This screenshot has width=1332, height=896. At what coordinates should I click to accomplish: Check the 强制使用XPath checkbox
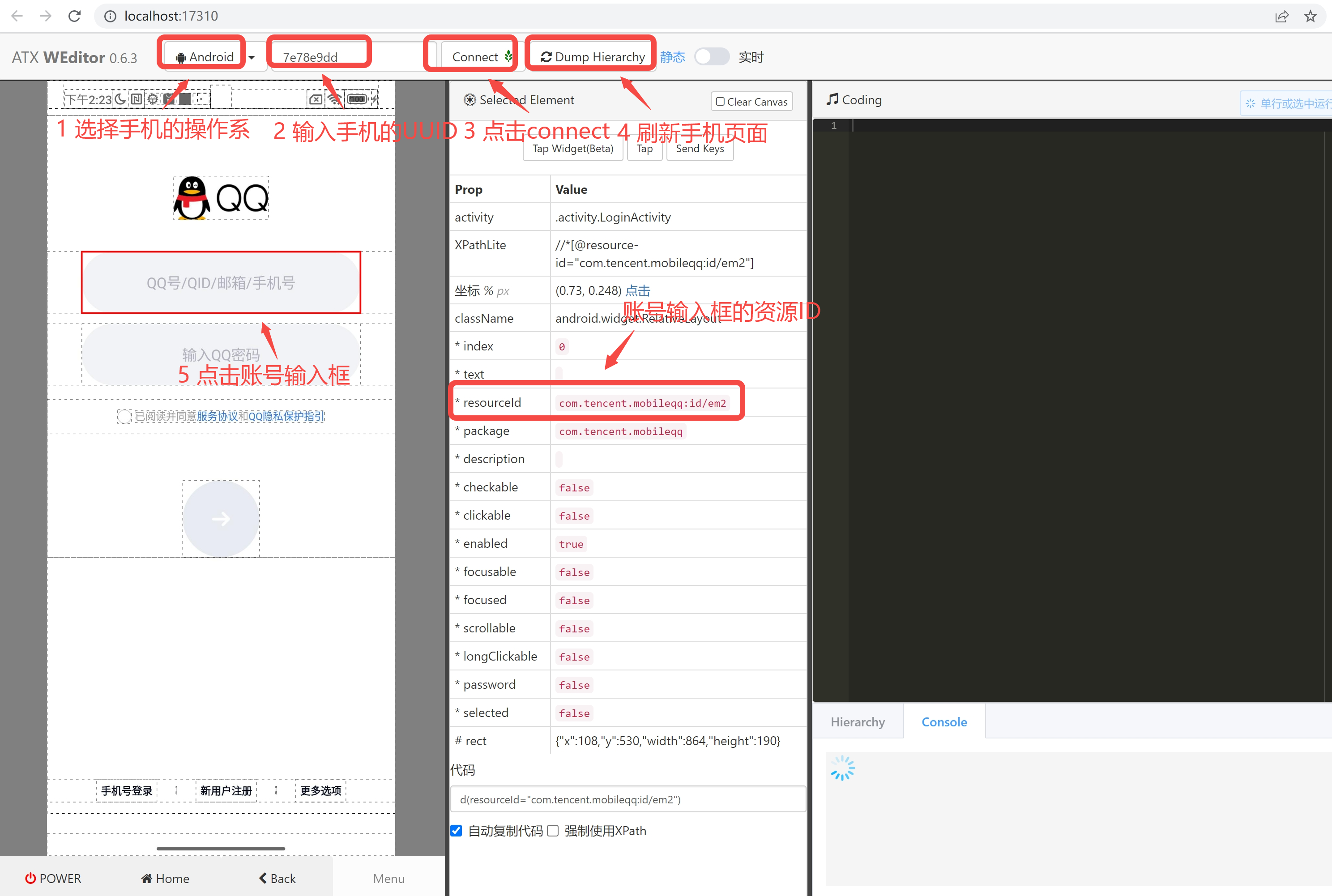[x=553, y=830]
